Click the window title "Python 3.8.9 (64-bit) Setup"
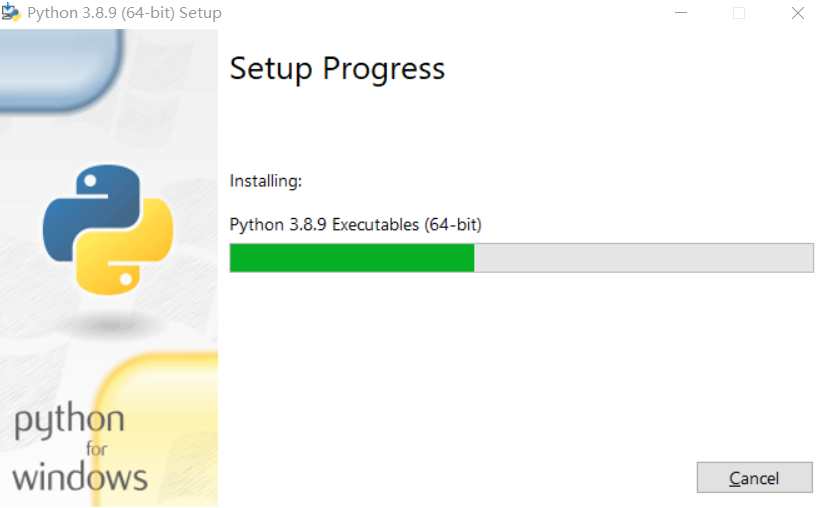This screenshot has height=508, width=826. click(124, 14)
